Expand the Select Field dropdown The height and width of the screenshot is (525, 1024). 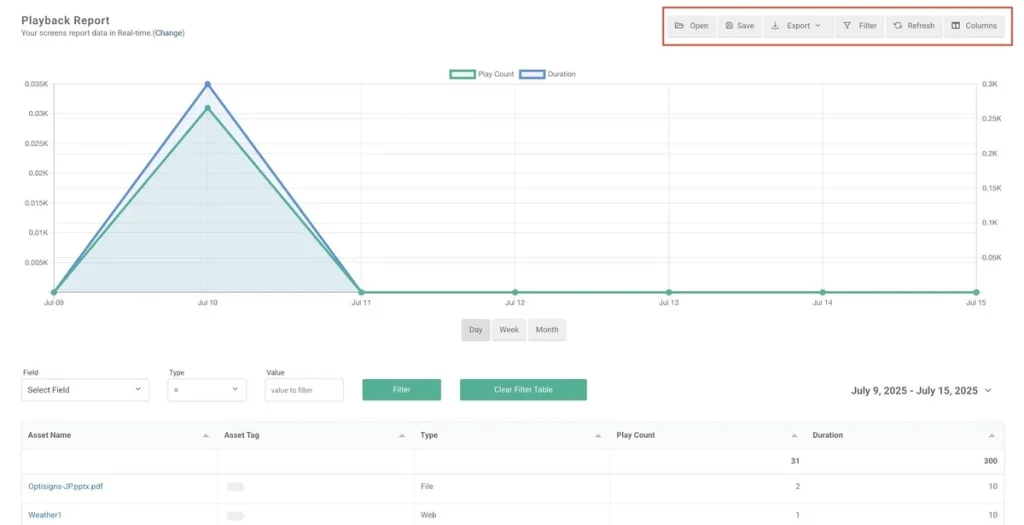[85, 390]
